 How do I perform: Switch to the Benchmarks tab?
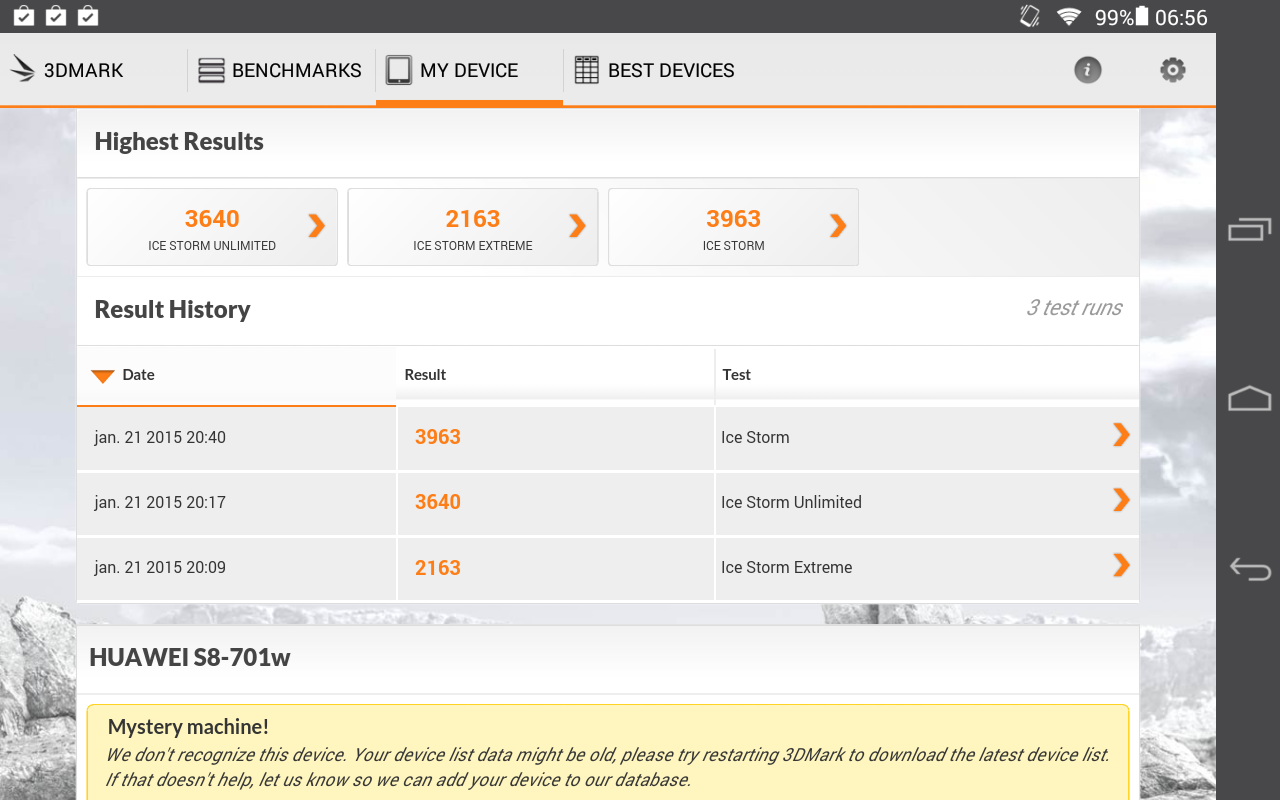280,70
